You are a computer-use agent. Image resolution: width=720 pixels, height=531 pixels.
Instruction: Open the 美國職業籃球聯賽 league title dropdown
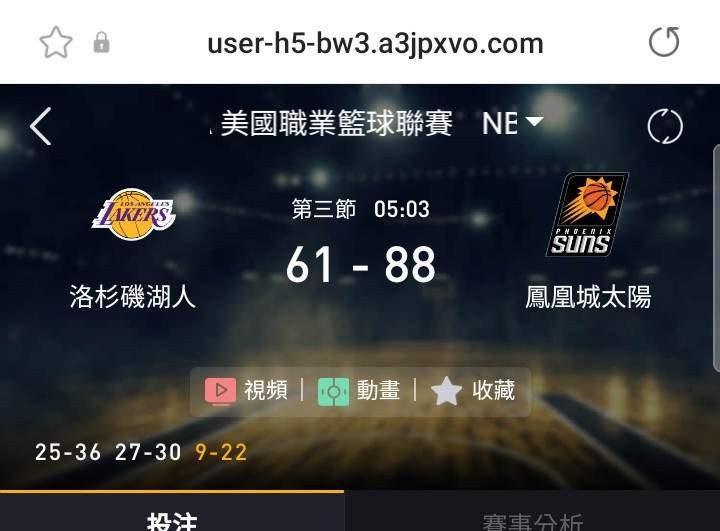(x=336, y=123)
